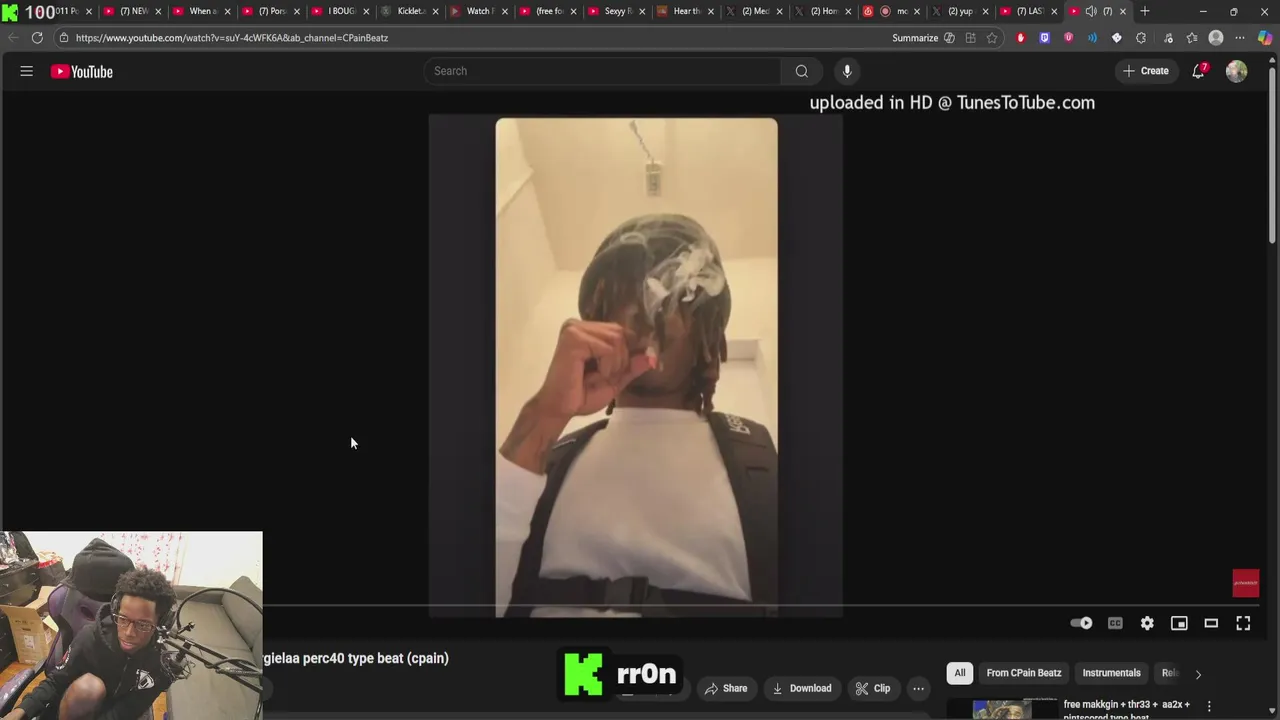This screenshot has height=720, width=1280.
Task: Mute the current tab's speaker icon
Action: [1091, 11]
